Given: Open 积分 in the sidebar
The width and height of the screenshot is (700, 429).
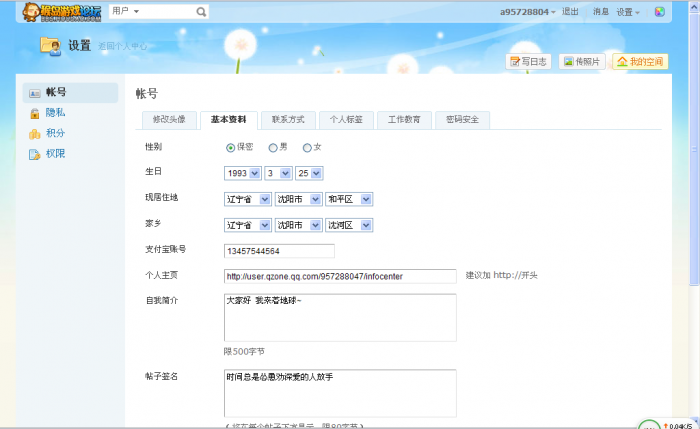Looking at the screenshot, I should (55, 133).
